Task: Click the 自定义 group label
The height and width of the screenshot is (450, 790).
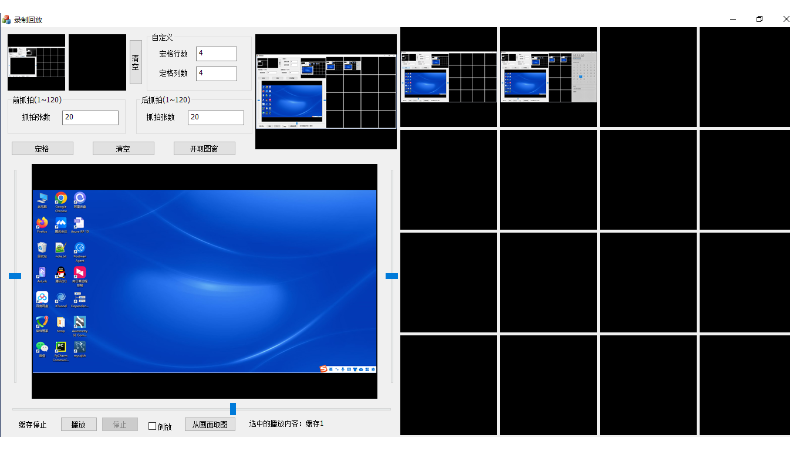Action: coord(162,38)
